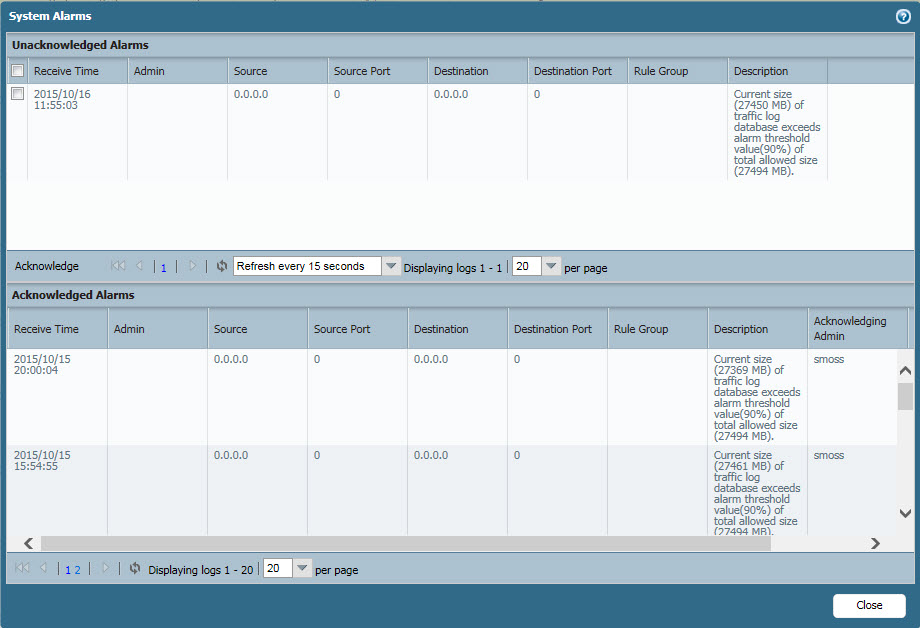This screenshot has height=628, width=920.
Task: Open per-page dropdown in Acknowledged Alarms
Action: (x=302, y=569)
